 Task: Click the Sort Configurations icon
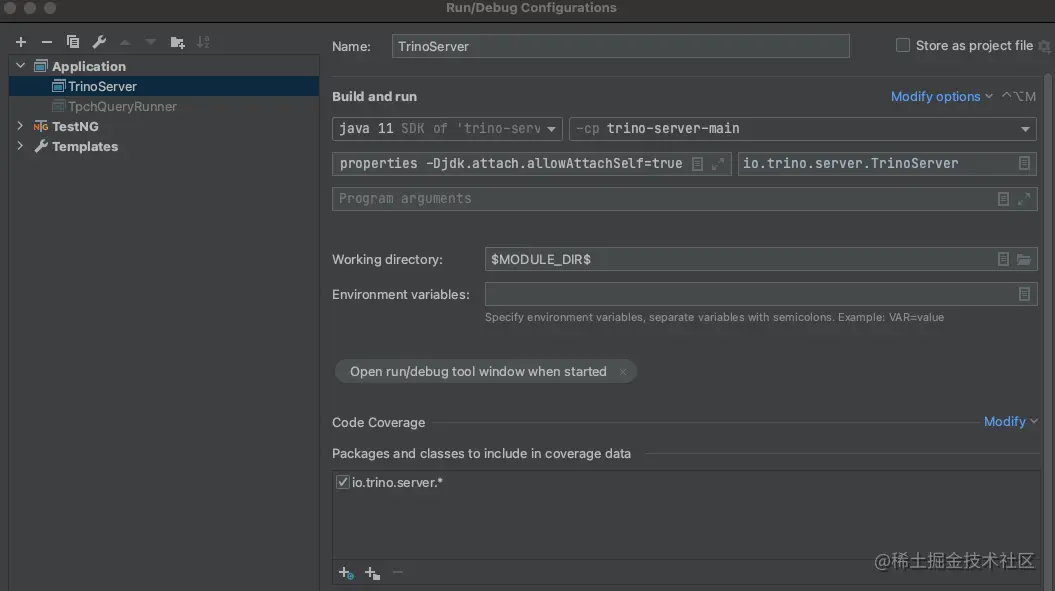(203, 42)
